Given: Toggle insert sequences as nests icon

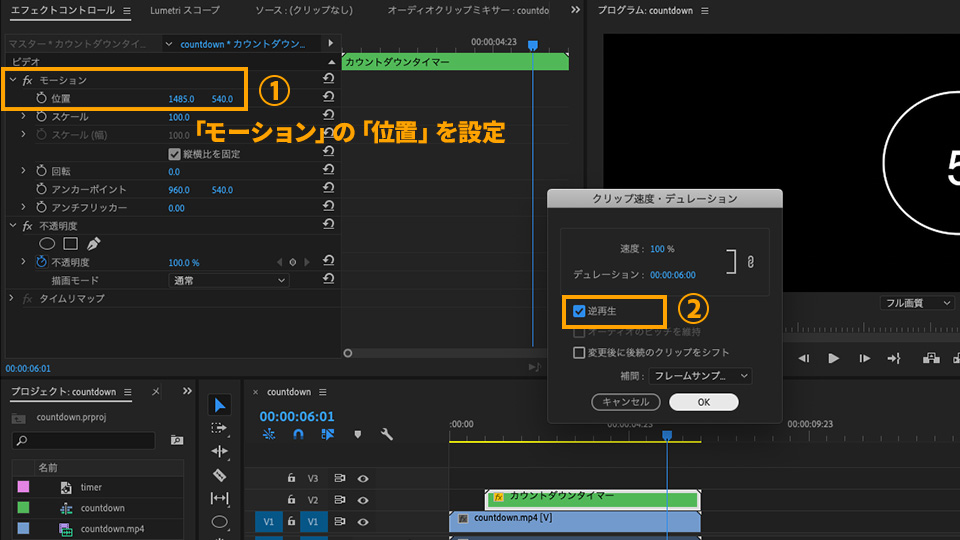Looking at the screenshot, I should click(x=269, y=434).
